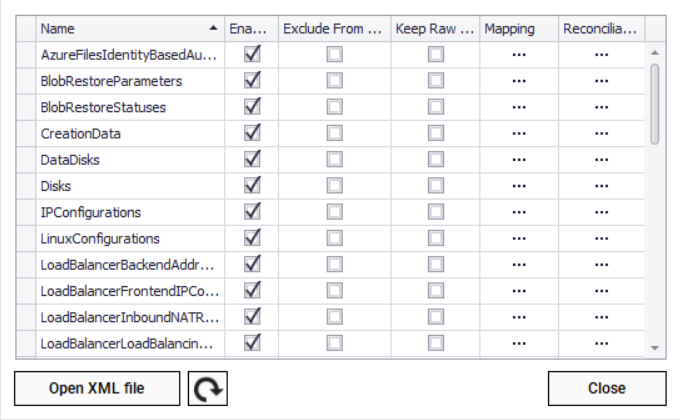Check Exclude From checkbox for CreationData
This screenshot has height=420, width=680.
coord(334,133)
